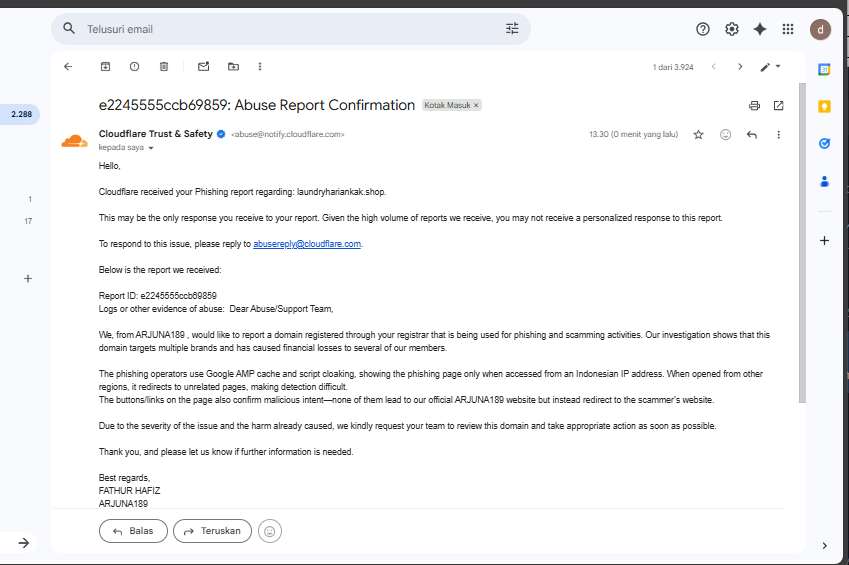Open Gemini sparkle assistant
The height and width of the screenshot is (565, 849).
coord(760,29)
